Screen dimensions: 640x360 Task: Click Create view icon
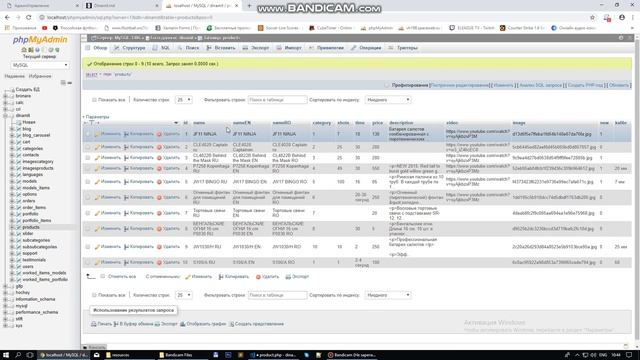tap(231, 324)
